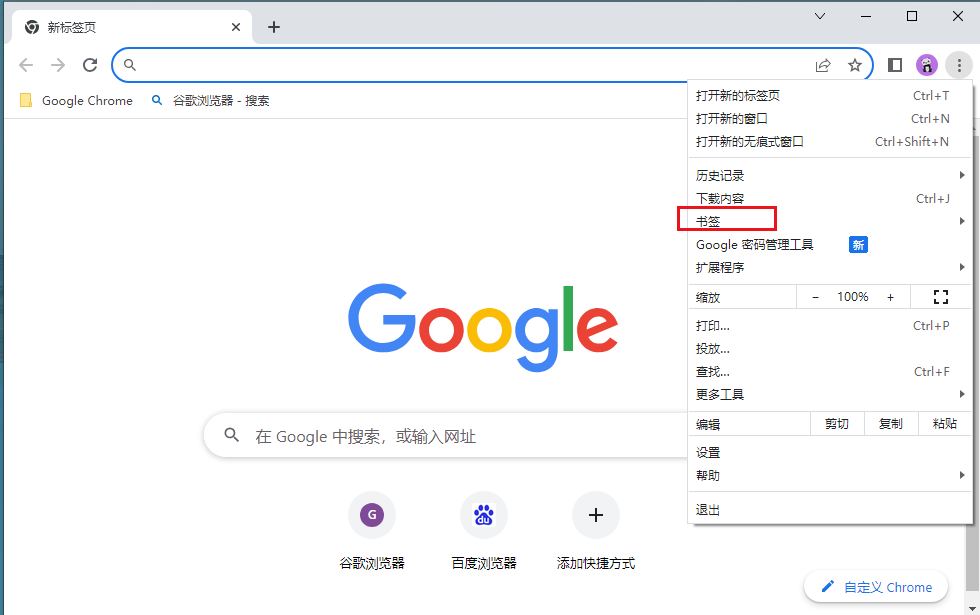This screenshot has height=615, width=980.
Task: Open a new tab with plus button
Action: click(274, 27)
